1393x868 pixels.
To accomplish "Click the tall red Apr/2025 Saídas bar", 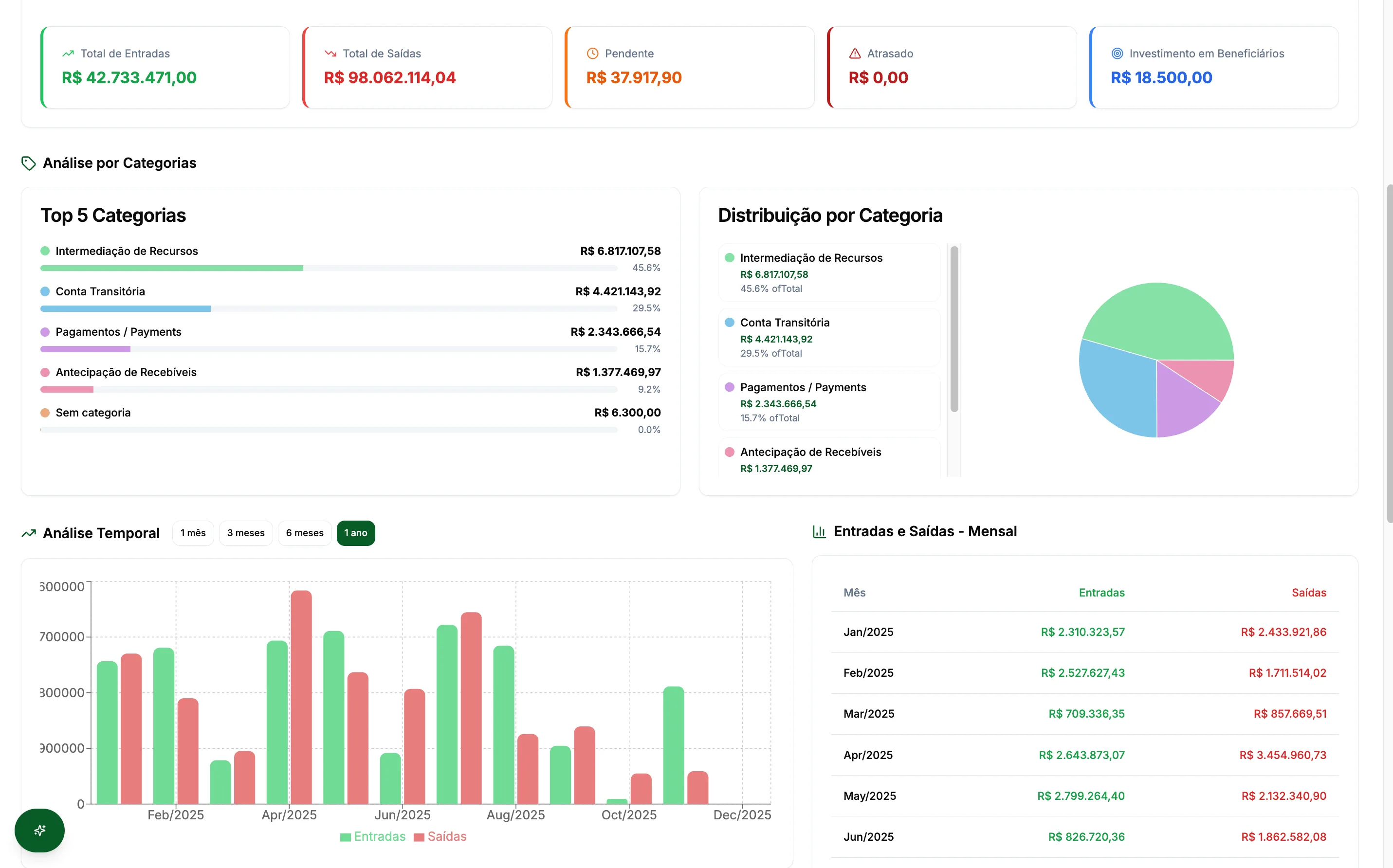I will 301,697.
